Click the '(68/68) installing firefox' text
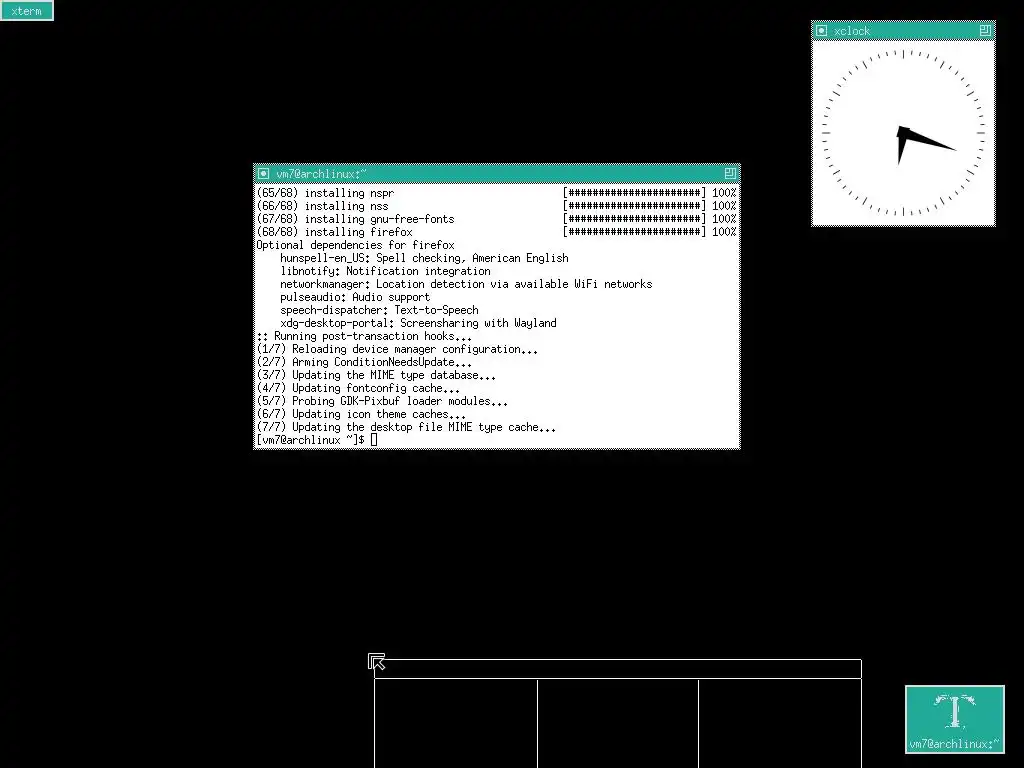This screenshot has width=1024, height=768. pos(334,232)
